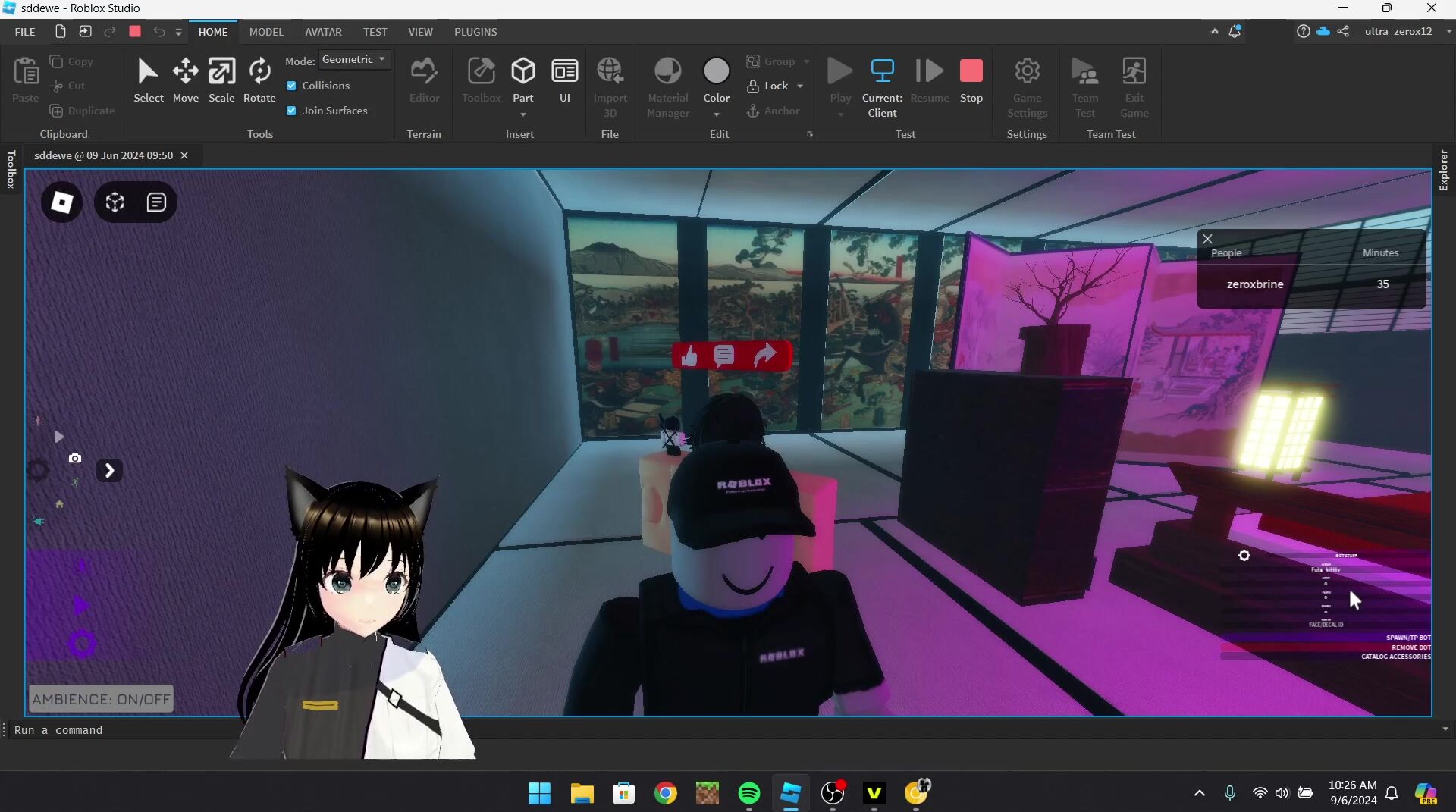Open the PLUGINS ribbon tab

click(x=475, y=32)
